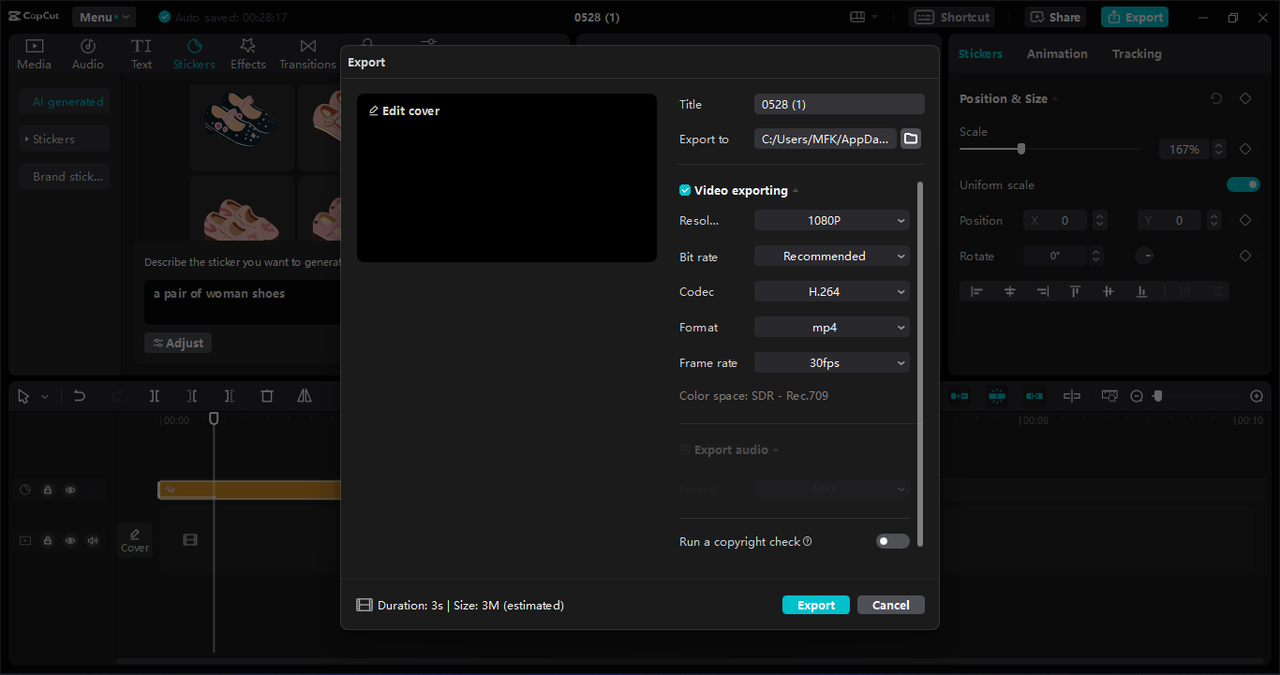Turn off the Uniform scale toggle
Viewport: 1280px width, 675px height.
1243,185
